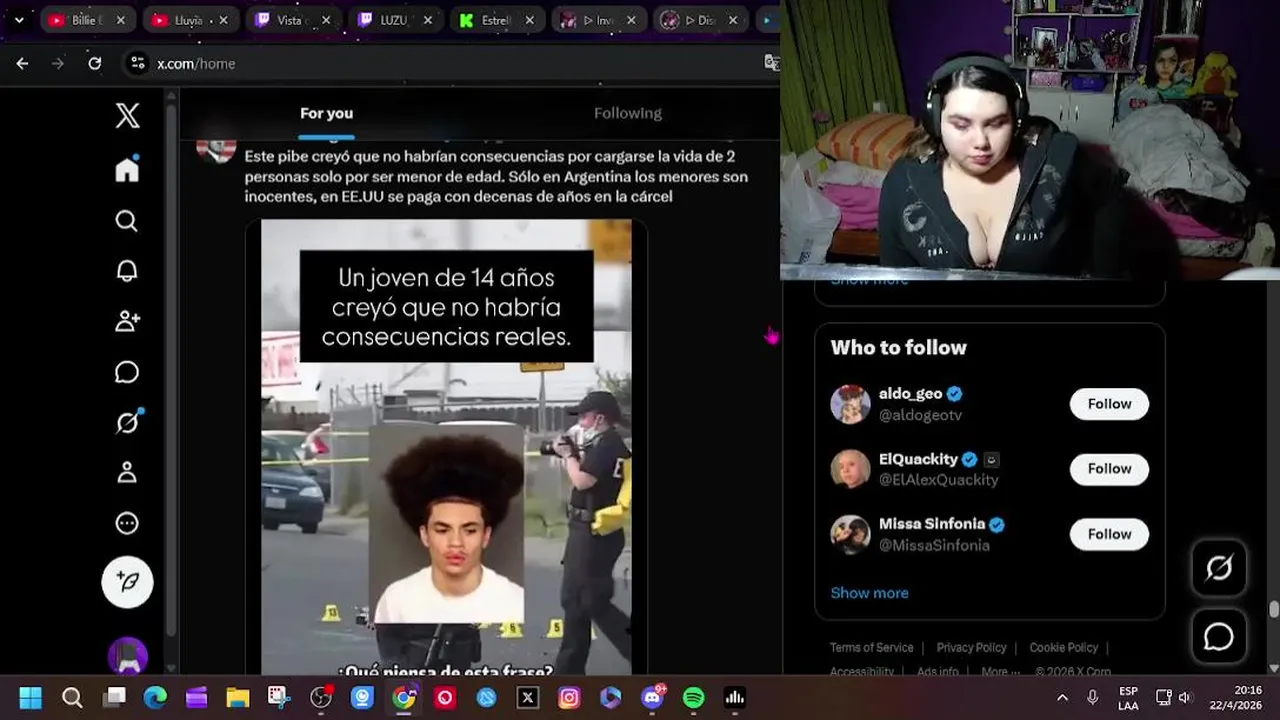Show more in Who to follow

[x=869, y=593]
